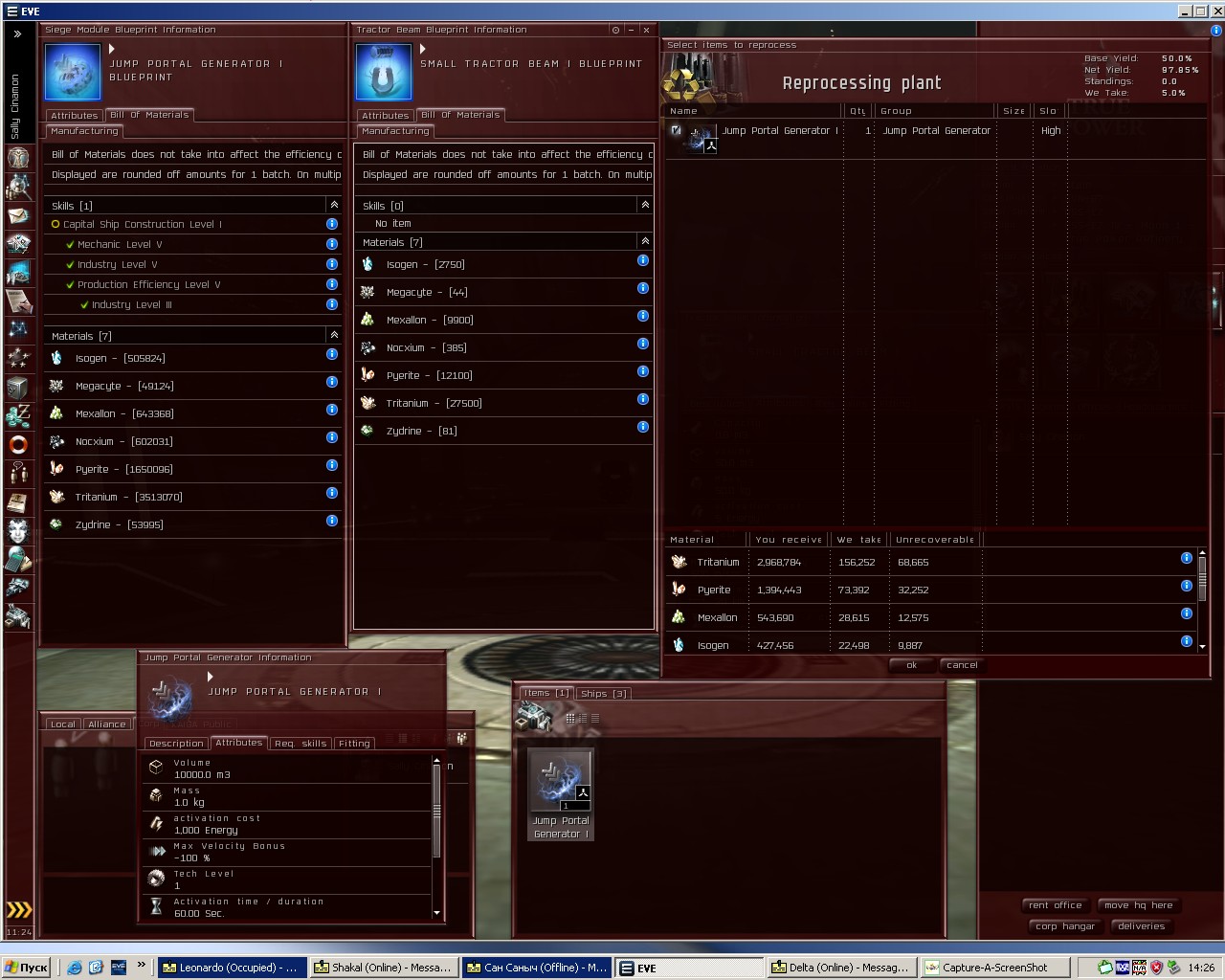Open the mail envelope icon
Image resolution: width=1225 pixels, height=980 pixels.
(x=18, y=215)
